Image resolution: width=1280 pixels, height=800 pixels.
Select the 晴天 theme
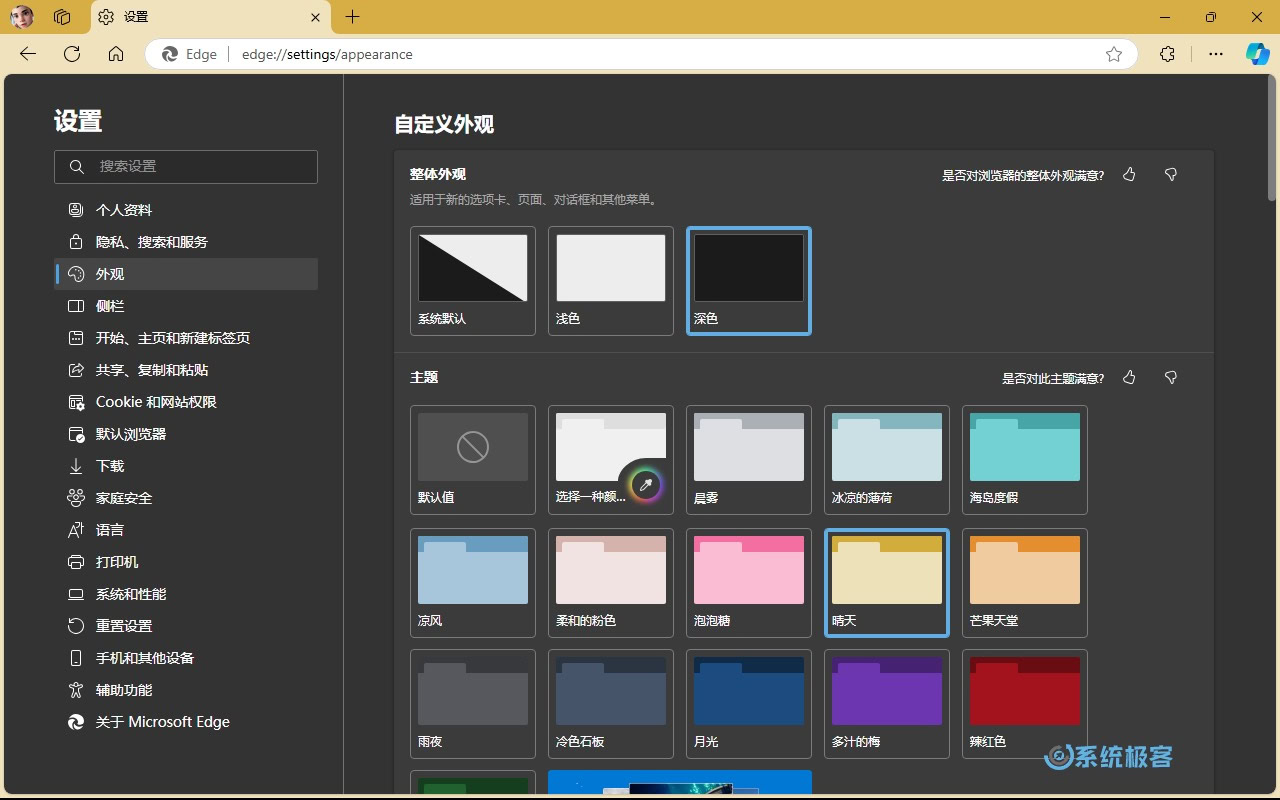click(x=887, y=582)
